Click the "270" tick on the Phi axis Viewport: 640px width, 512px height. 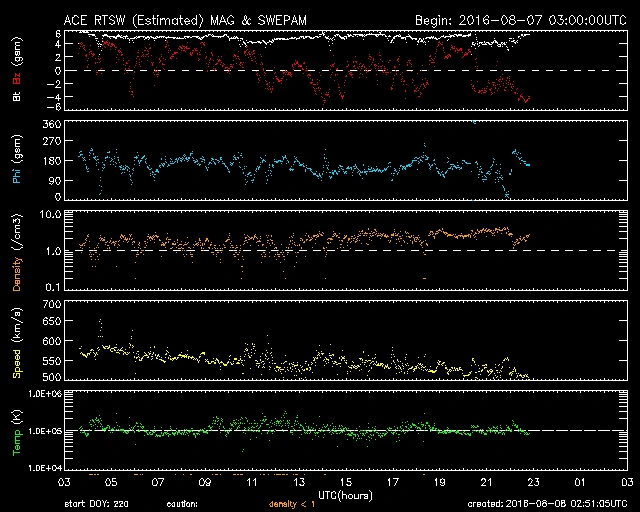[52, 141]
